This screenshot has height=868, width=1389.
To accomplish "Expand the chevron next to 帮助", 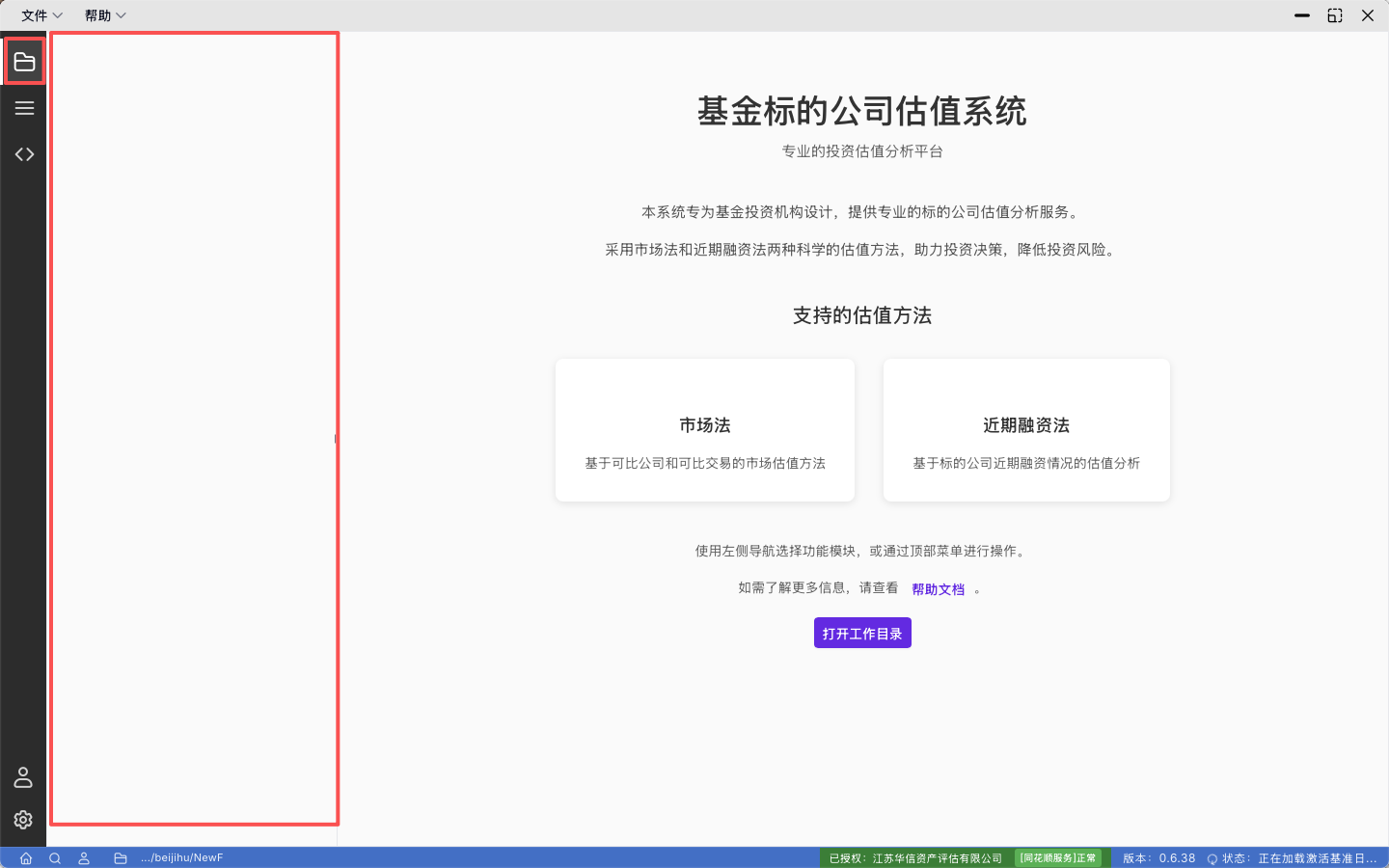I will pyautogui.click(x=121, y=15).
